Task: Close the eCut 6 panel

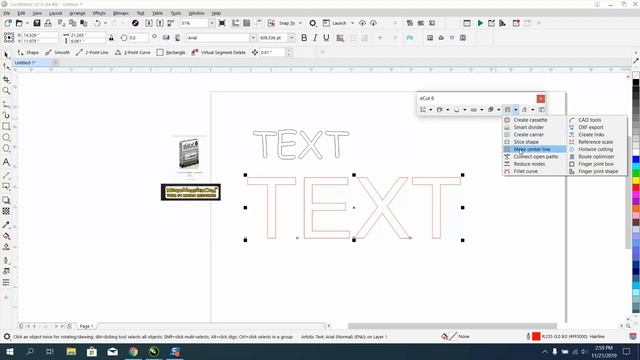Action: pos(540,98)
